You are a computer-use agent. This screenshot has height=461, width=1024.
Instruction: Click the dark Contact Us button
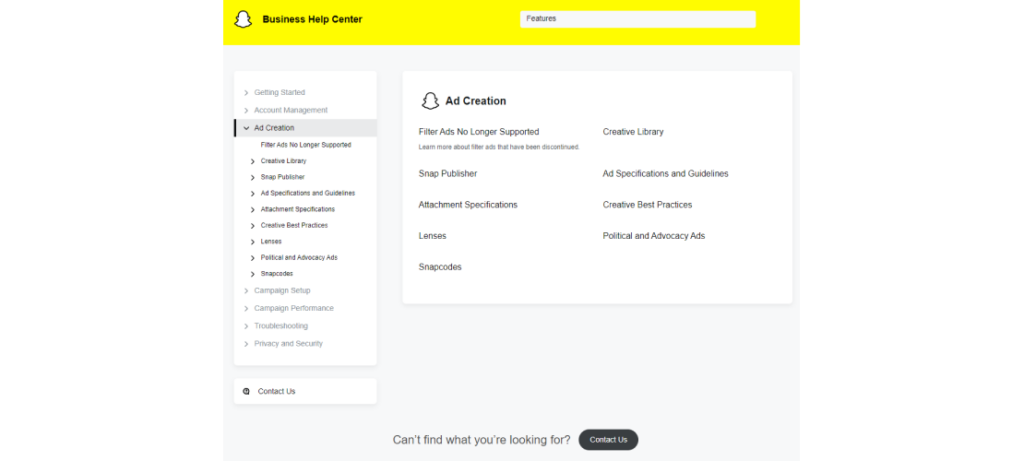click(x=608, y=439)
